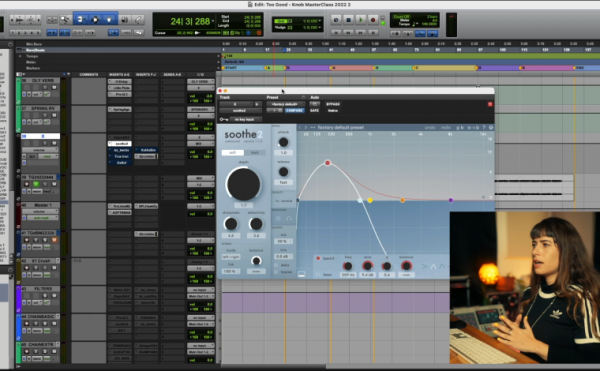Select hard mode in soothe2
The image size is (600, 371).
coord(254,153)
